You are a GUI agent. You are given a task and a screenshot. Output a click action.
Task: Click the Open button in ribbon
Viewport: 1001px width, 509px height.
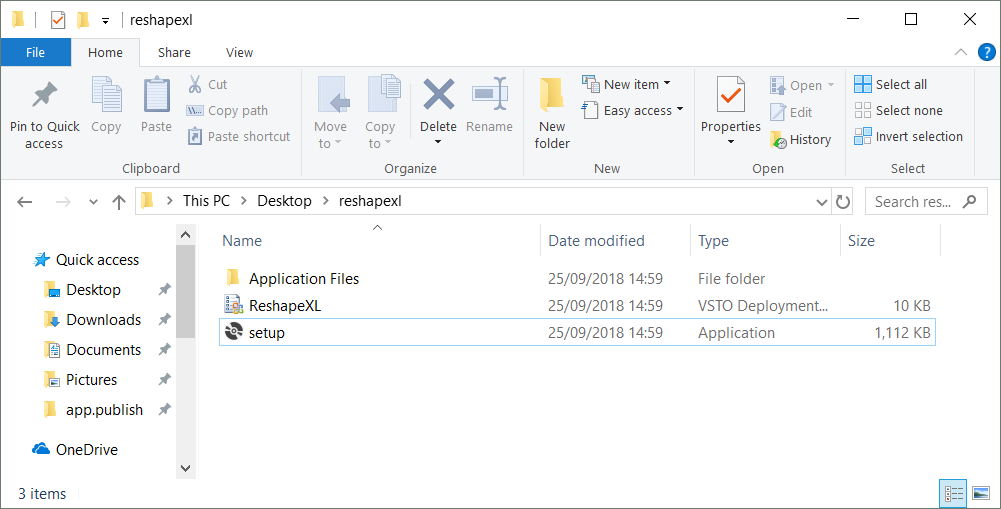[x=802, y=86]
